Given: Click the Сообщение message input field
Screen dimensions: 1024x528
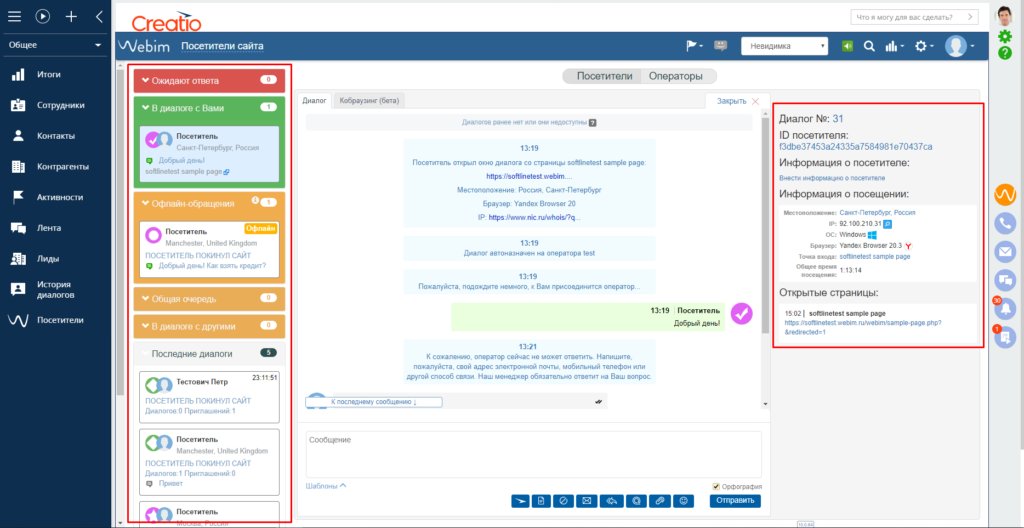Looking at the screenshot, I should pos(532,453).
